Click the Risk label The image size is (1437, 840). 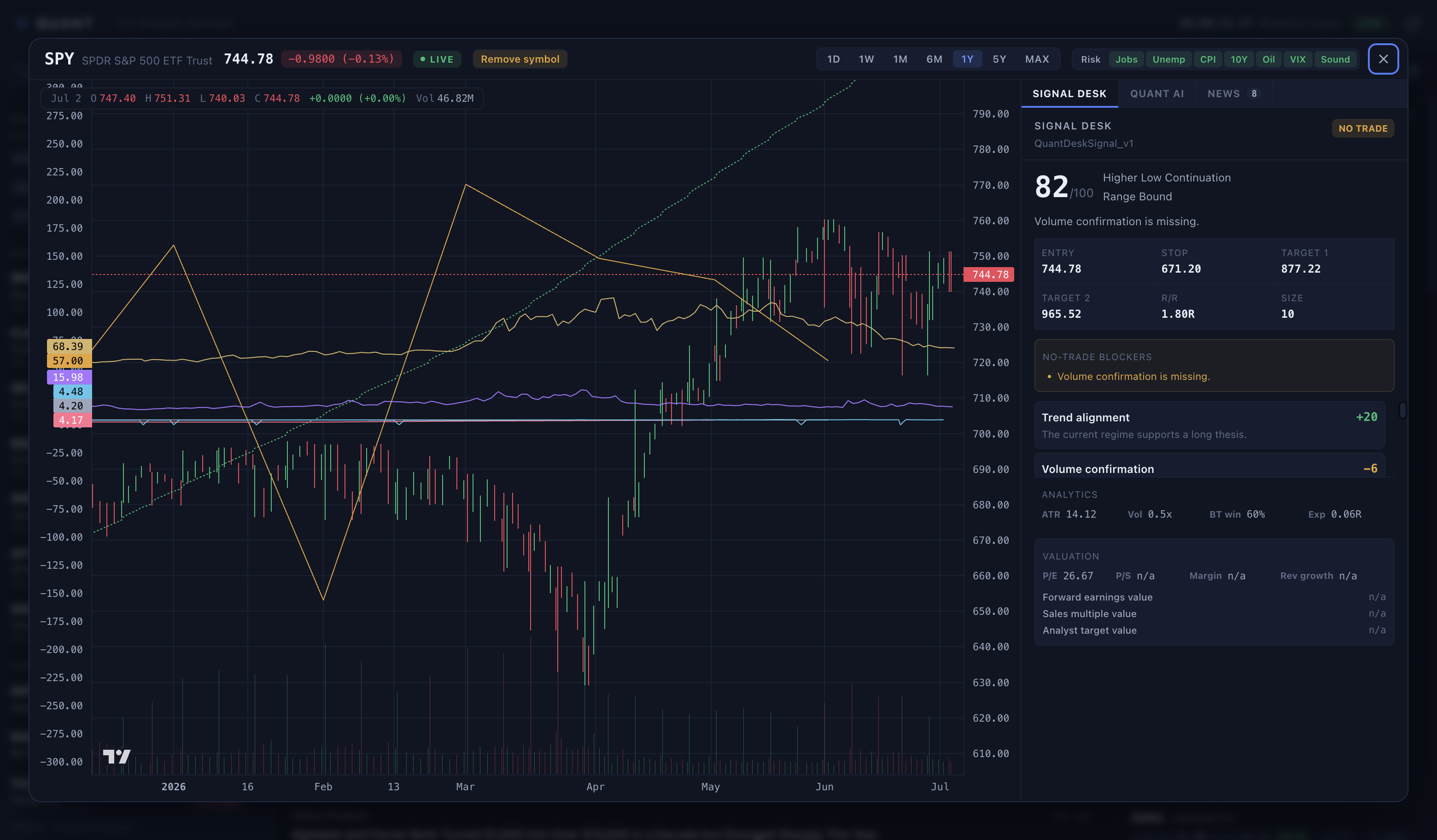[1090, 59]
